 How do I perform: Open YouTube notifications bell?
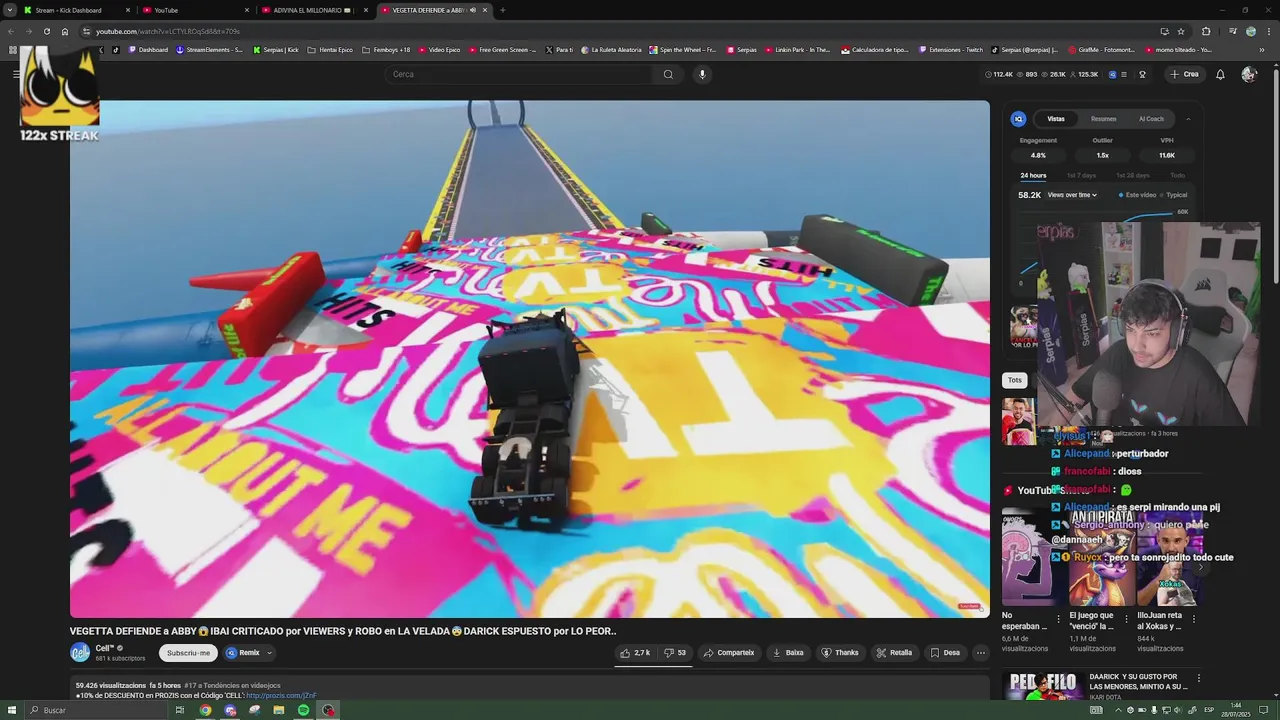click(1220, 74)
